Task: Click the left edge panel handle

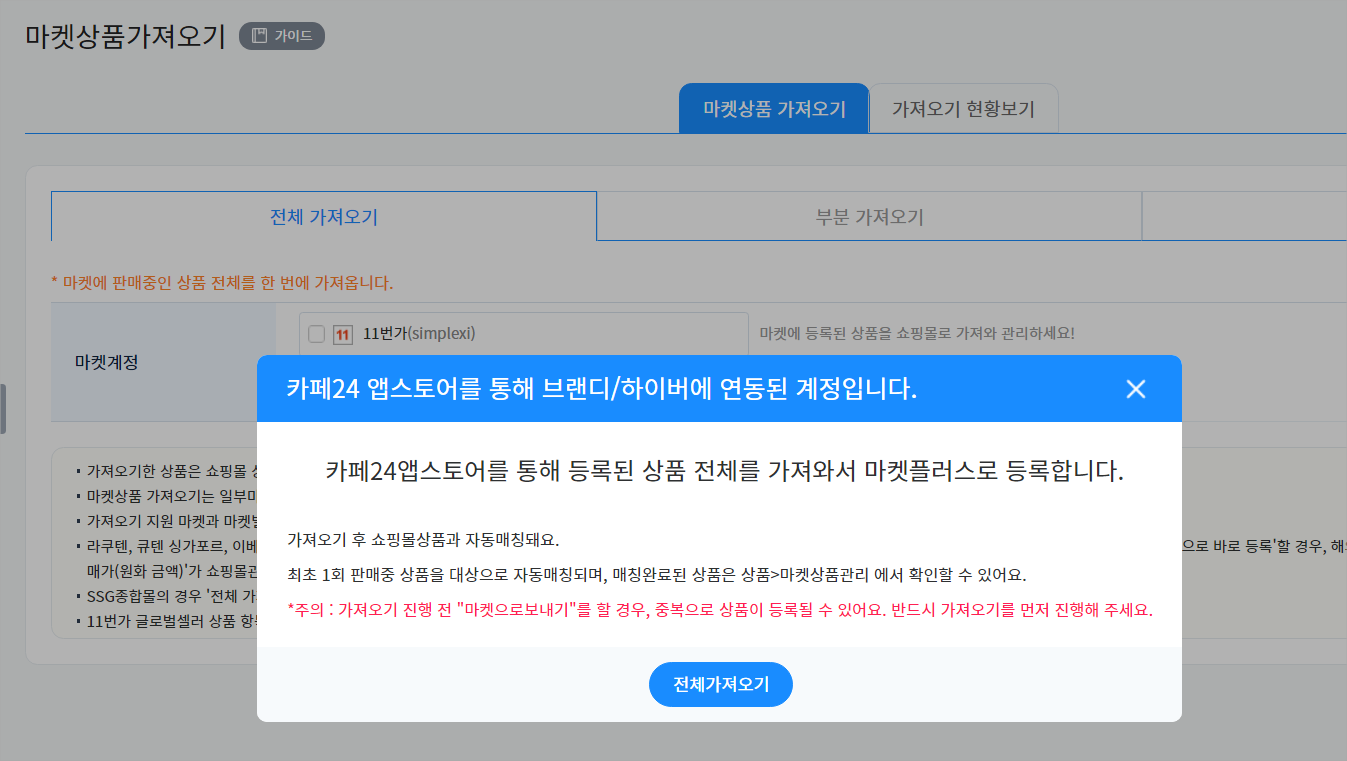Action: point(3,408)
